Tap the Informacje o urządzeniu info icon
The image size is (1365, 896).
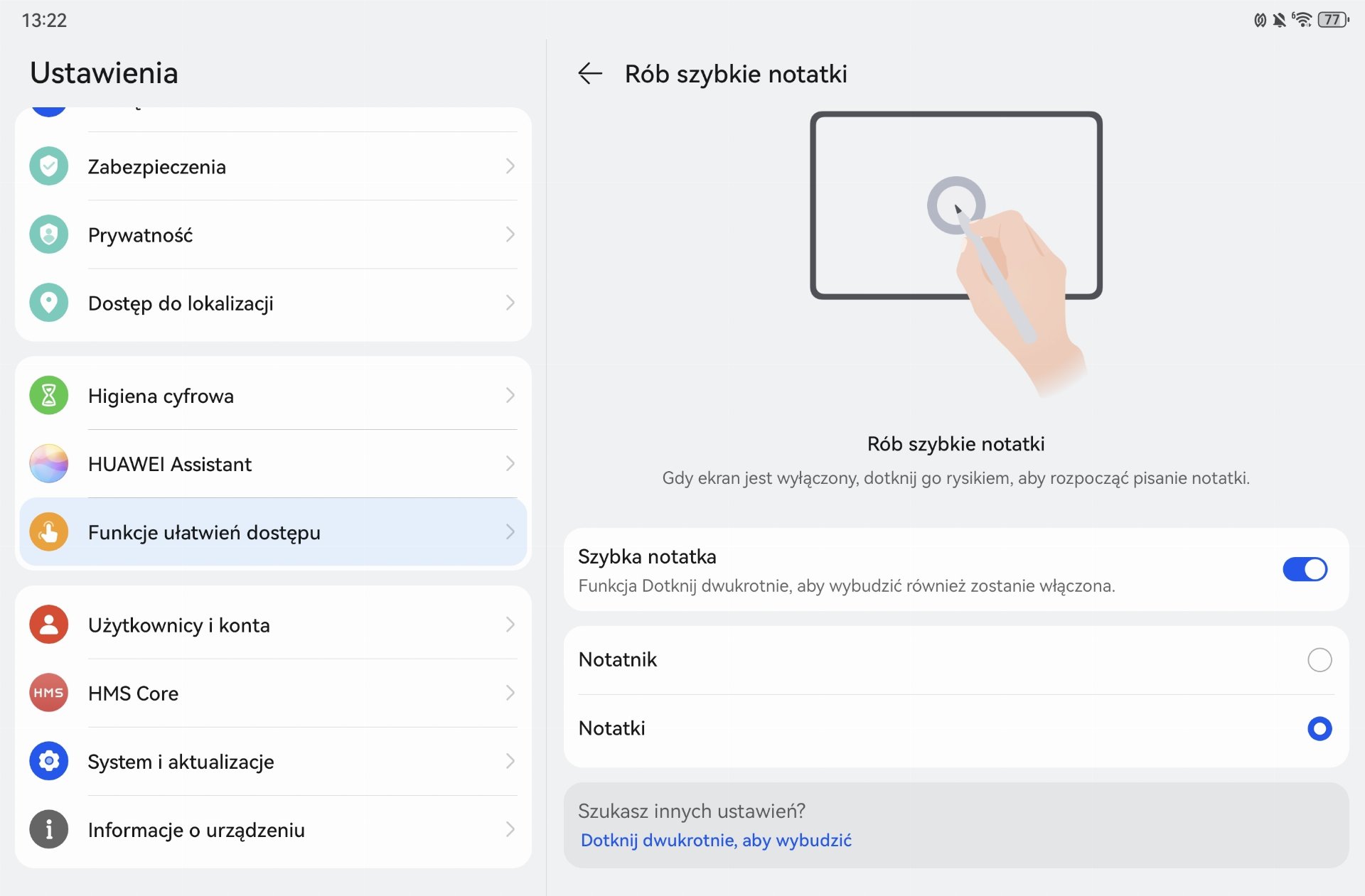(x=48, y=829)
